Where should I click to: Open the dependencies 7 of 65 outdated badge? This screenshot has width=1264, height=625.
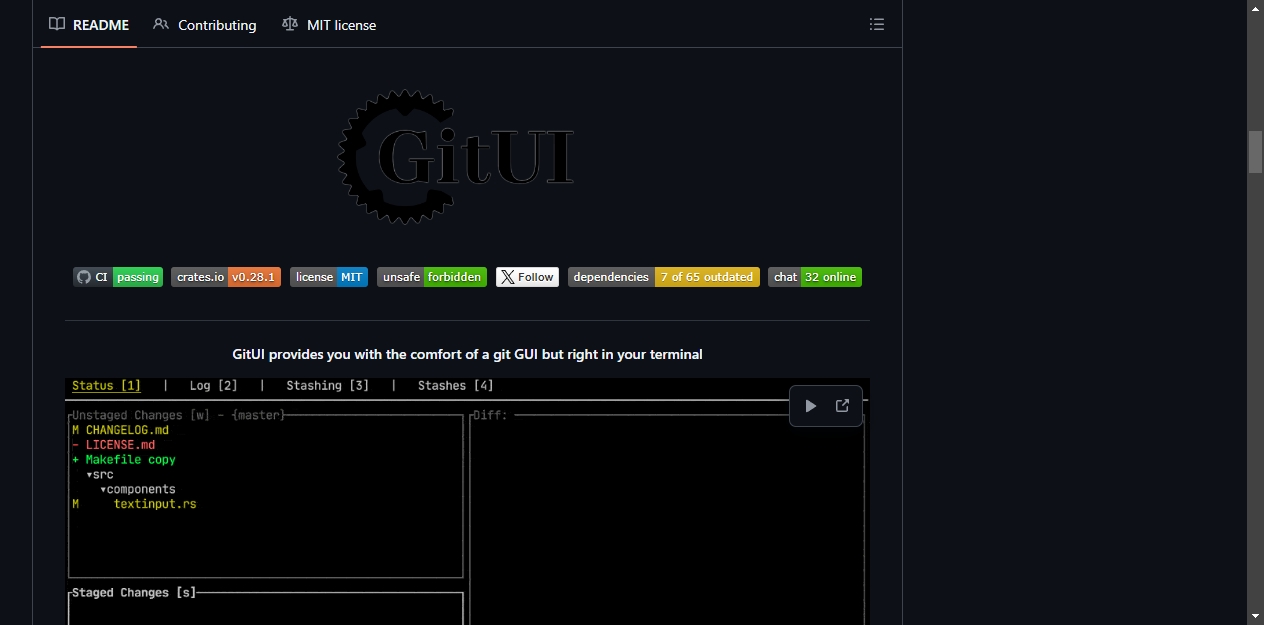coord(664,277)
